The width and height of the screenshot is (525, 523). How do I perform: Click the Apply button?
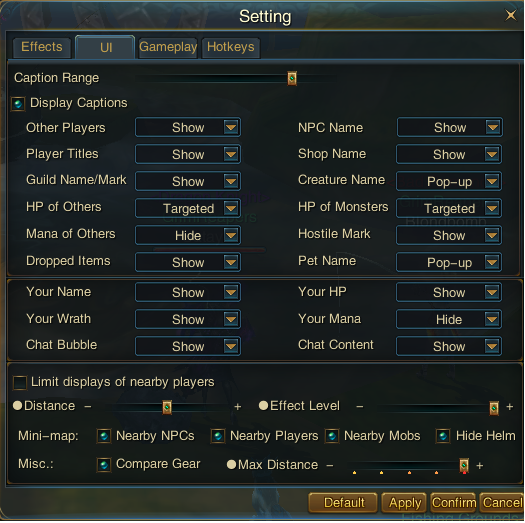pyautogui.click(x=404, y=503)
